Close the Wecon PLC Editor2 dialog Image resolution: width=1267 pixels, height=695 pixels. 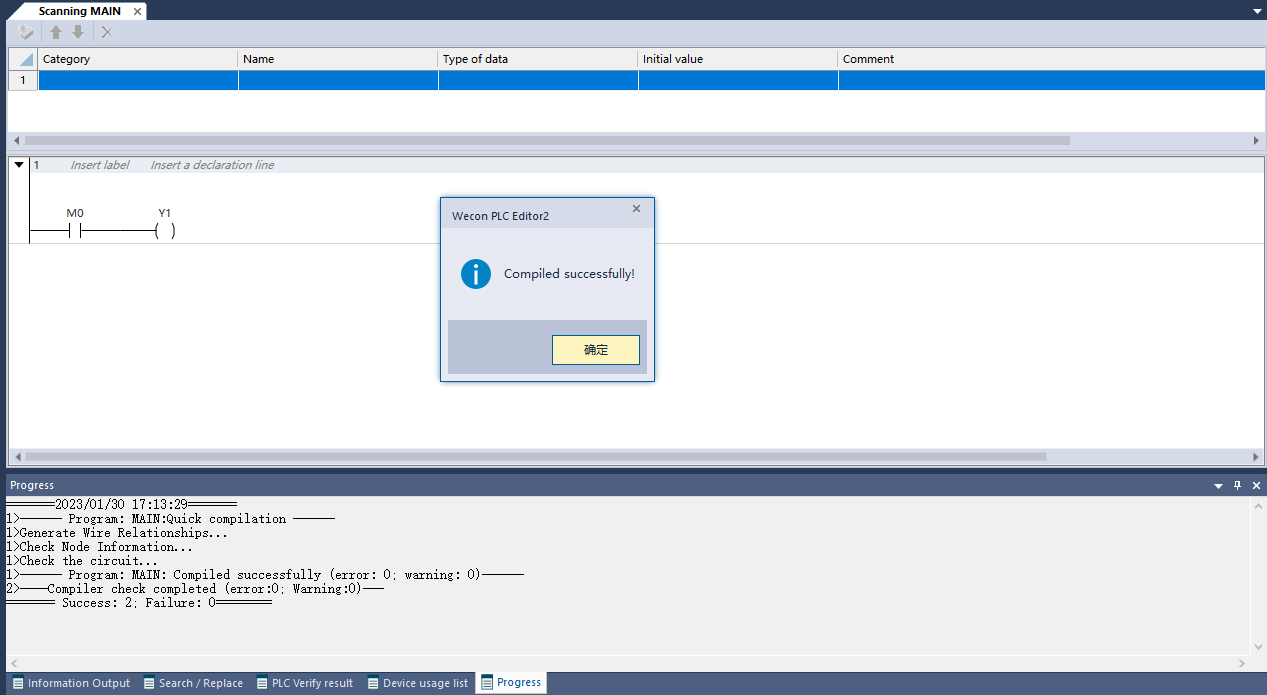pyautogui.click(x=636, y=209)
